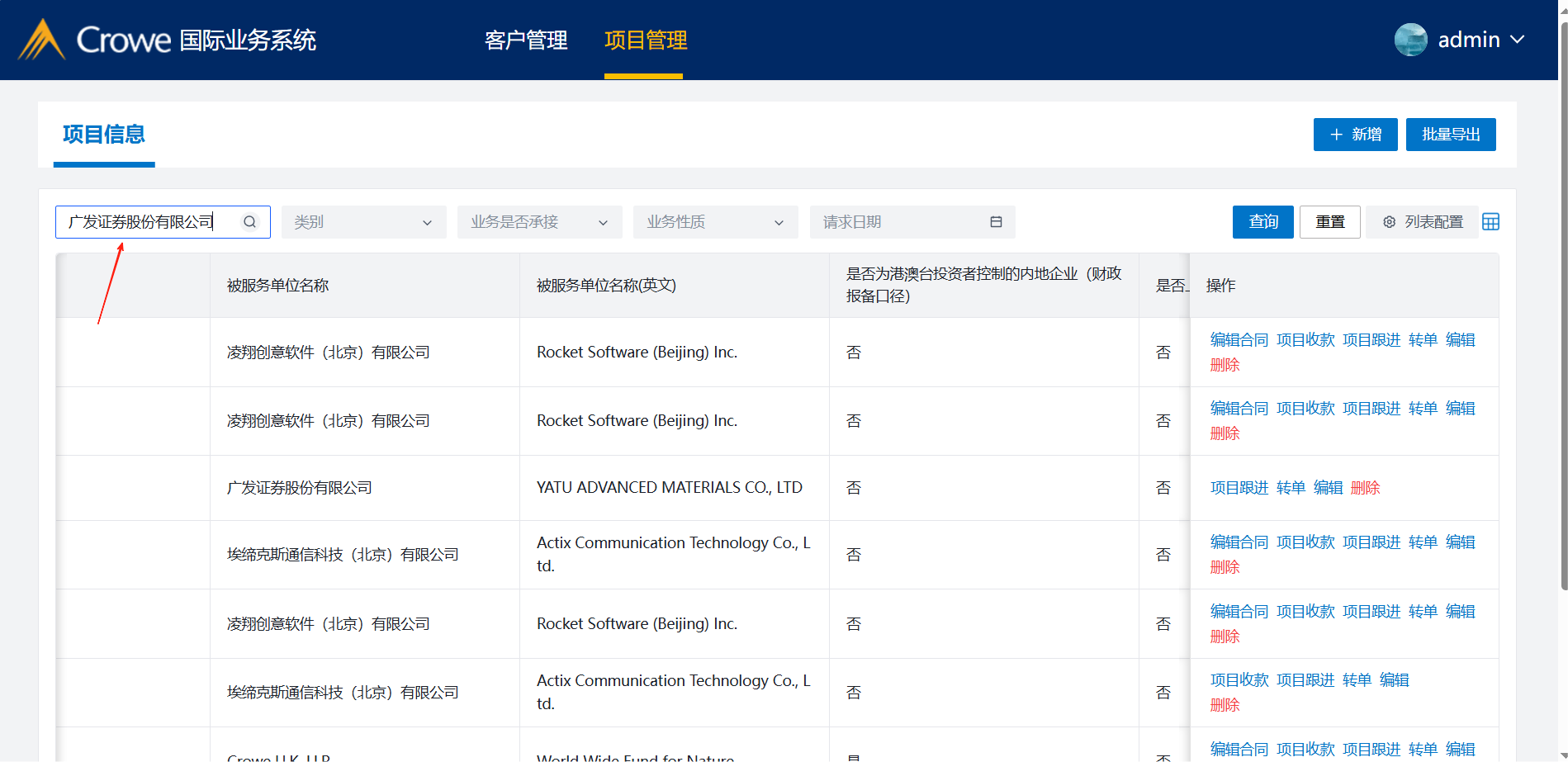This screenshot has width=1568, height=762.
Task: Expand the 业务性质 dropdown
Action: 715,222
